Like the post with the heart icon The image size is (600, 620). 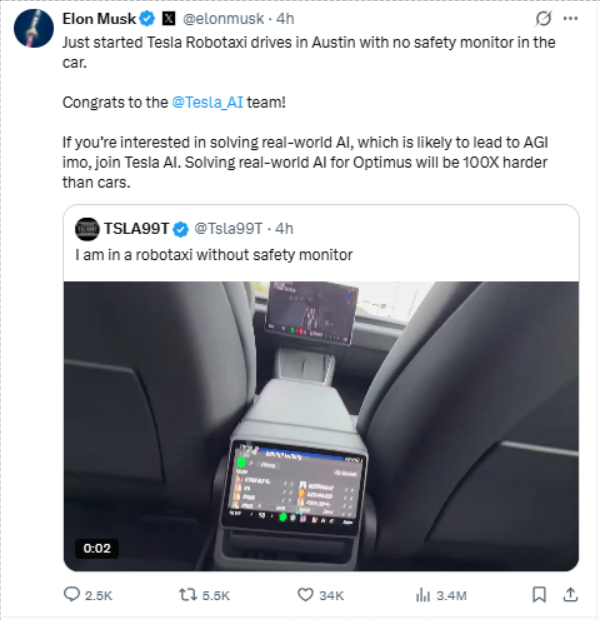click(307, 594)
